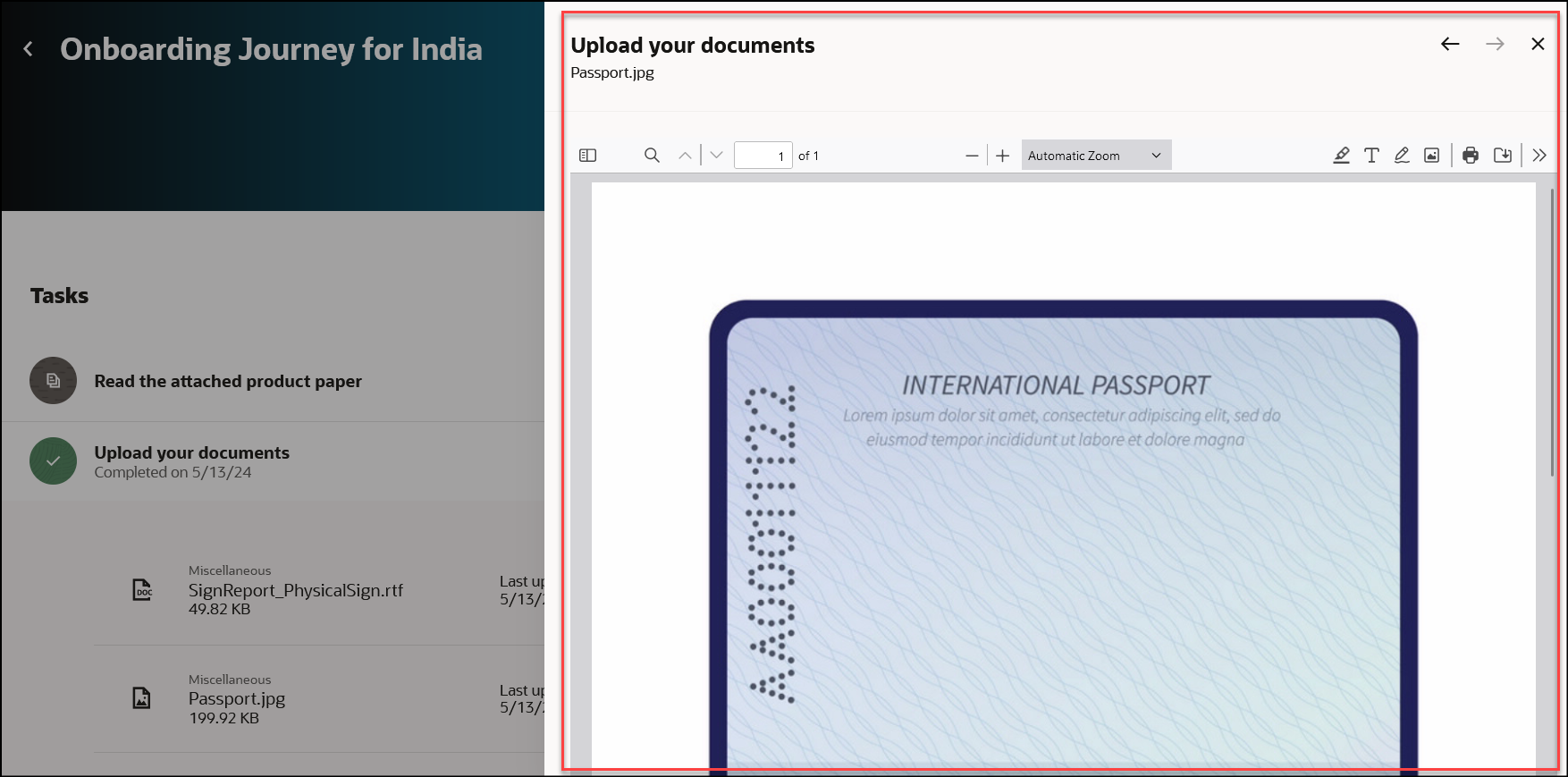This screenshot has height=777, width=1568.
Task: Print the Passport.jpg document
Action: click(x=1471, y=156)
